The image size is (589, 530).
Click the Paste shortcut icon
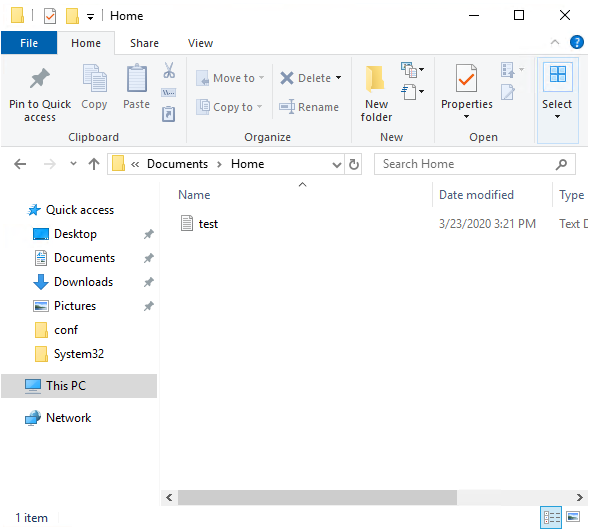pos(168,114)
